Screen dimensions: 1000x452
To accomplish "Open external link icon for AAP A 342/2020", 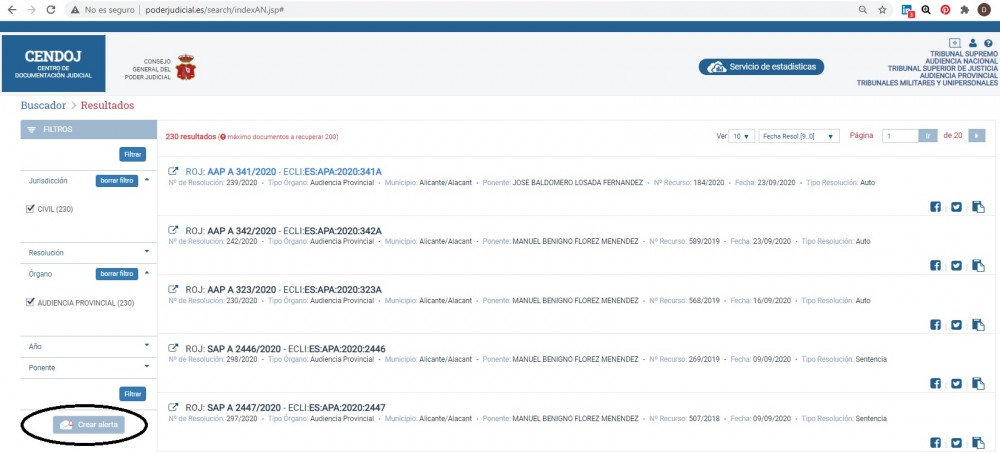I will pos(173,230).
